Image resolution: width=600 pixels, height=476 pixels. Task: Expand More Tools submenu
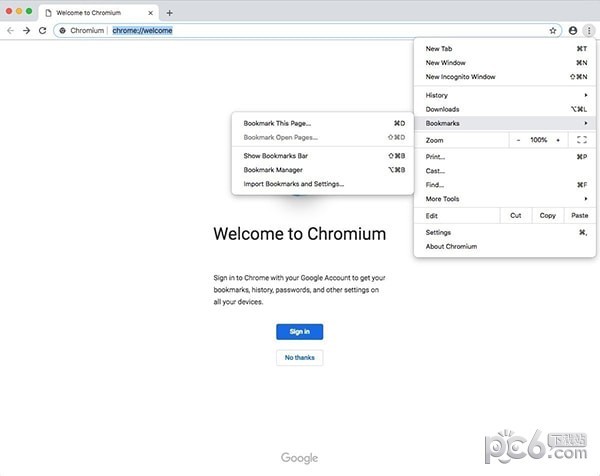point(505,199)
